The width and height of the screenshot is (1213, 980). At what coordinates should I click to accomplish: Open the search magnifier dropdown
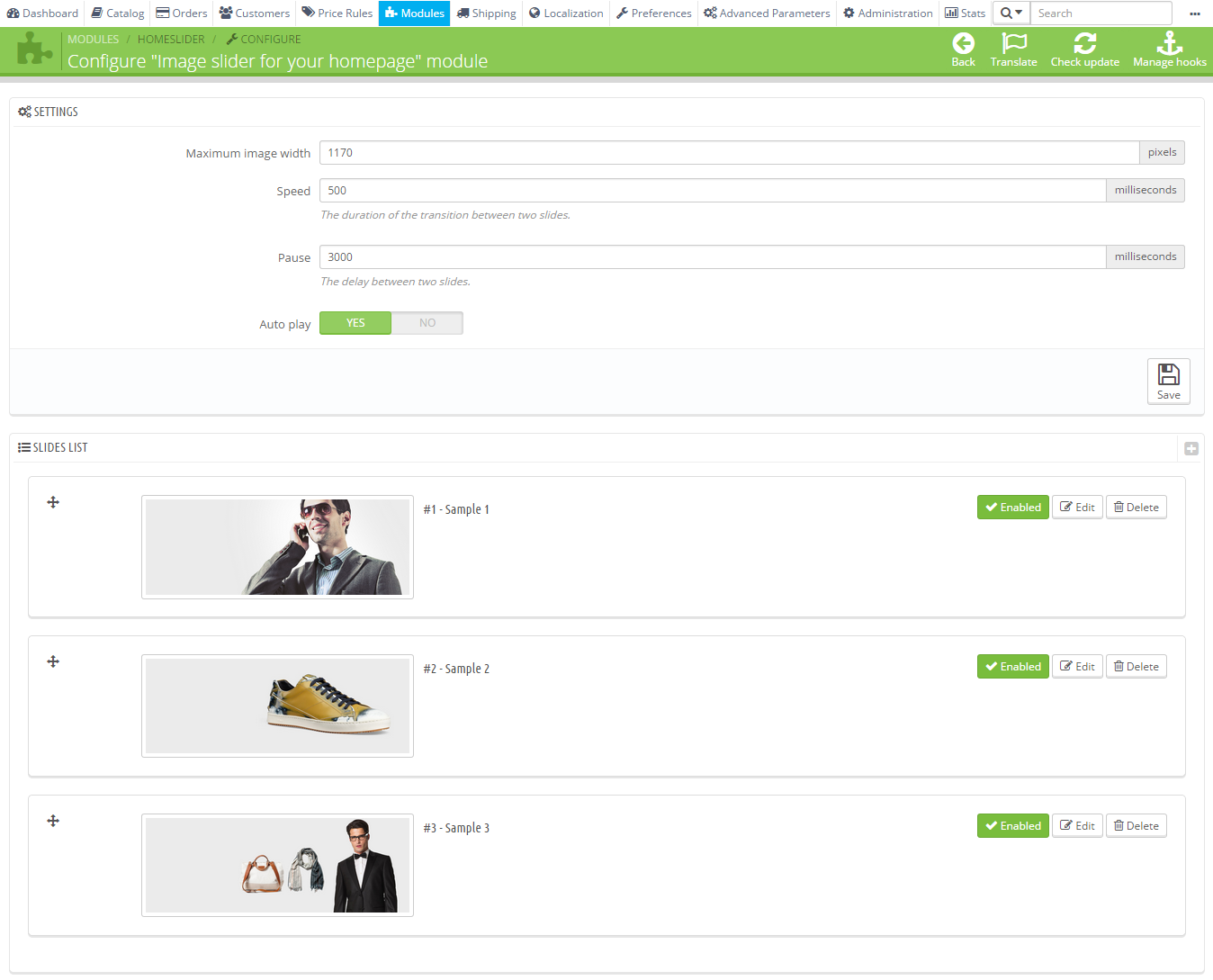pyautogui.click(x=1011, y=13)
